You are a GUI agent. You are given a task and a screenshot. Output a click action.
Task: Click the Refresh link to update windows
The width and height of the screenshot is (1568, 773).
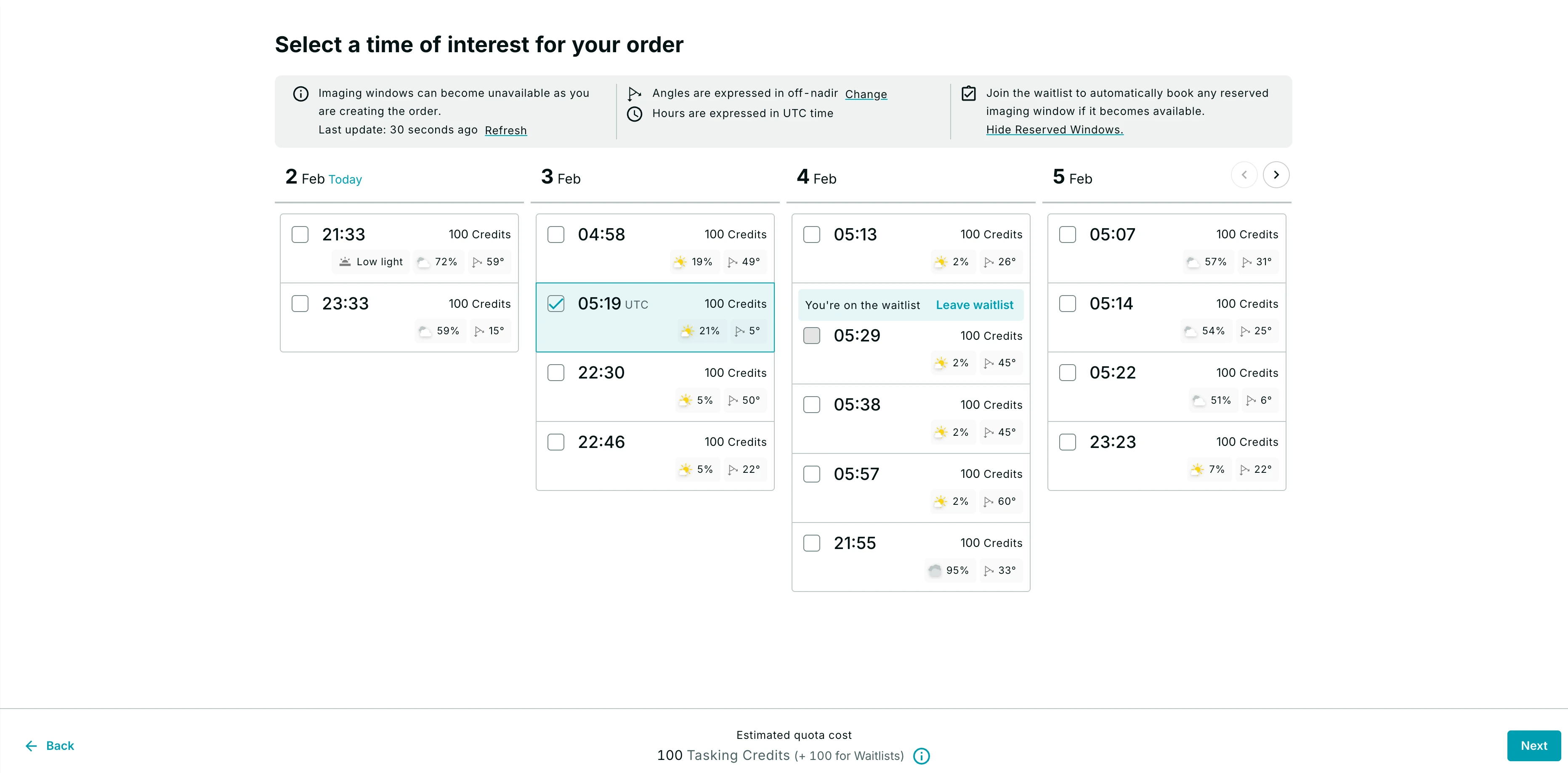tap(505, 131)
